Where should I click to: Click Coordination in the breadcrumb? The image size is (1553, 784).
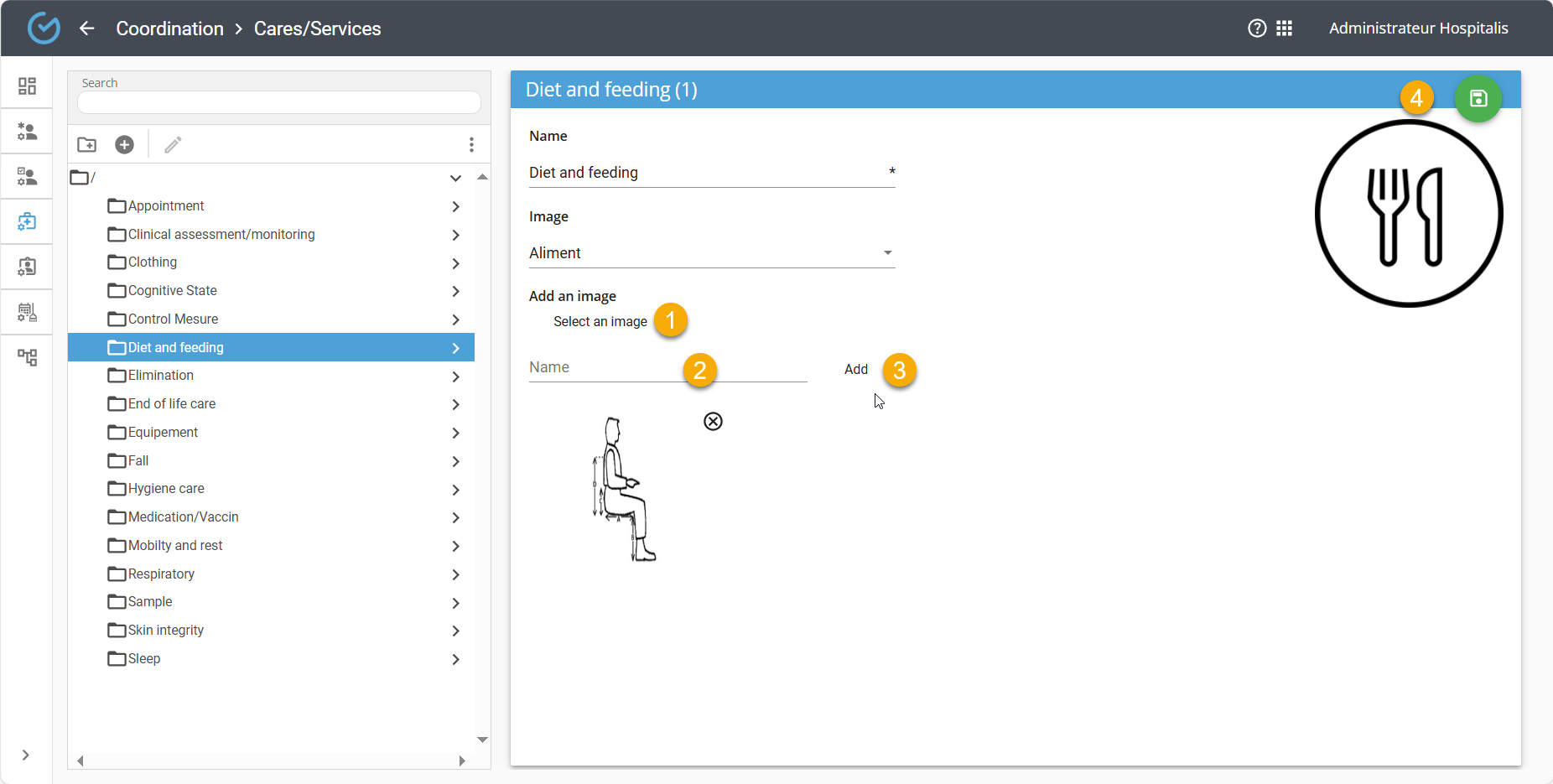(x=169, y=29)
